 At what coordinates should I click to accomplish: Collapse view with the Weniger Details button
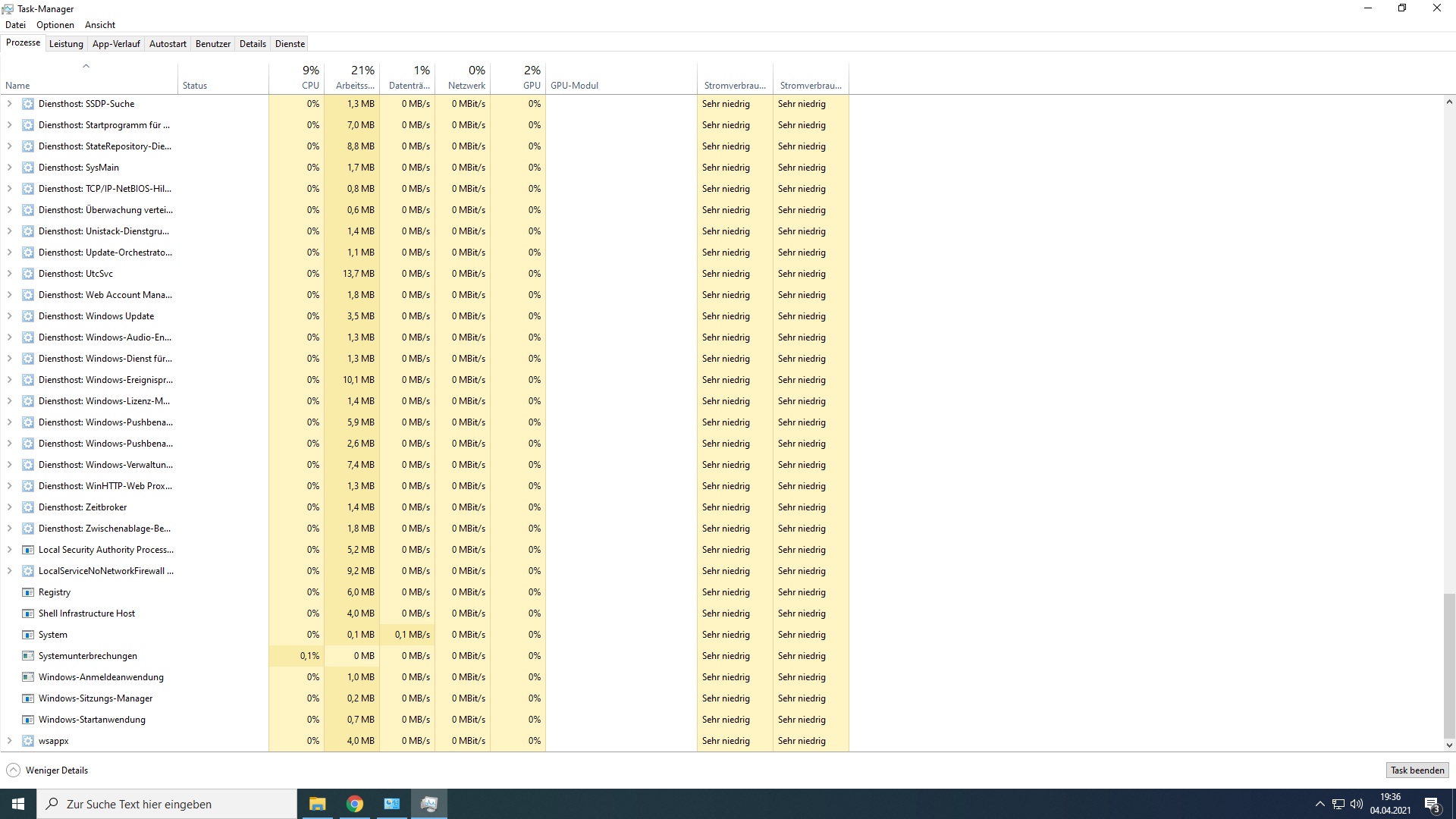click(47, 770)
